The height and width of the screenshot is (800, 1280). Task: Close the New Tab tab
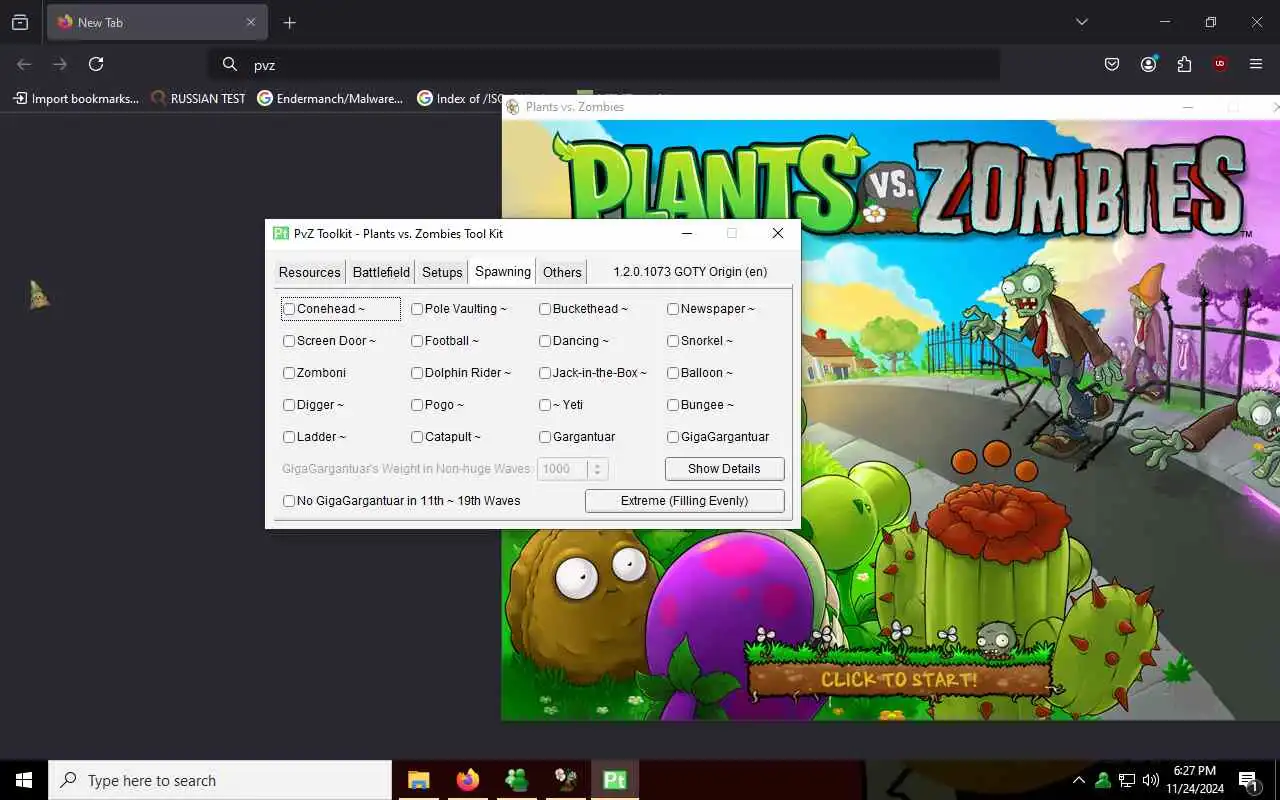pyautogui.click(x=251, y=22)
